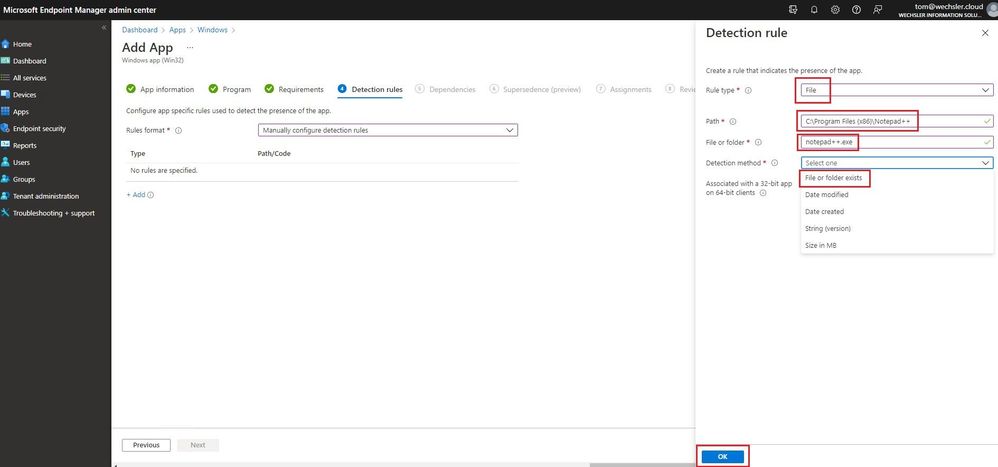Show info tooltip for Path

tap(733, 122)
